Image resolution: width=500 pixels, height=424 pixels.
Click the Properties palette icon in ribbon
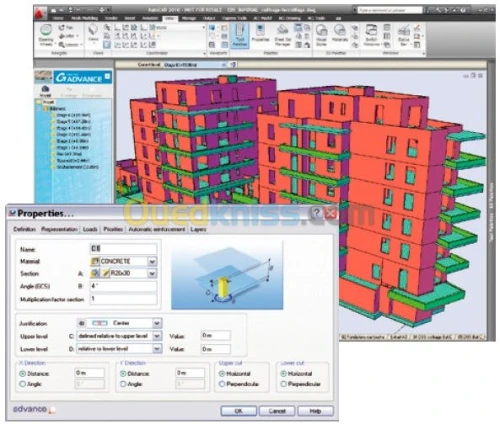click(x=260, y=34)
